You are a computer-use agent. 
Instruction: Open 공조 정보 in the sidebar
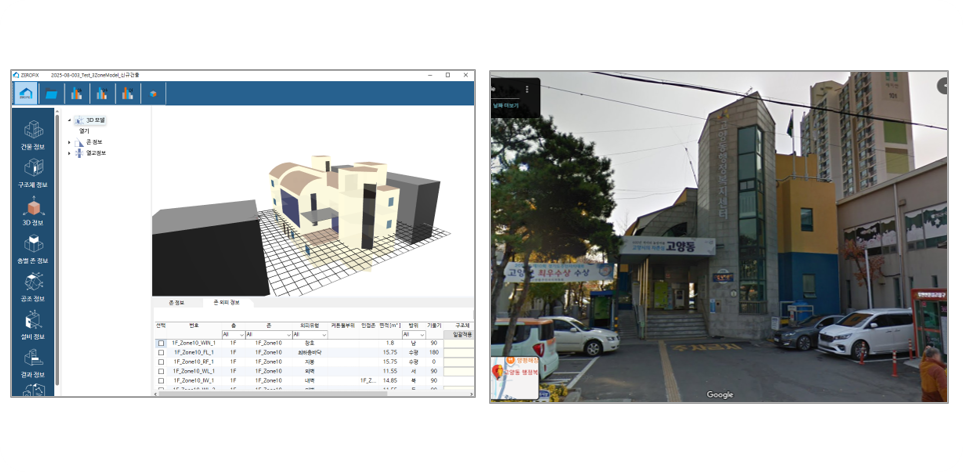coord(33,287)
